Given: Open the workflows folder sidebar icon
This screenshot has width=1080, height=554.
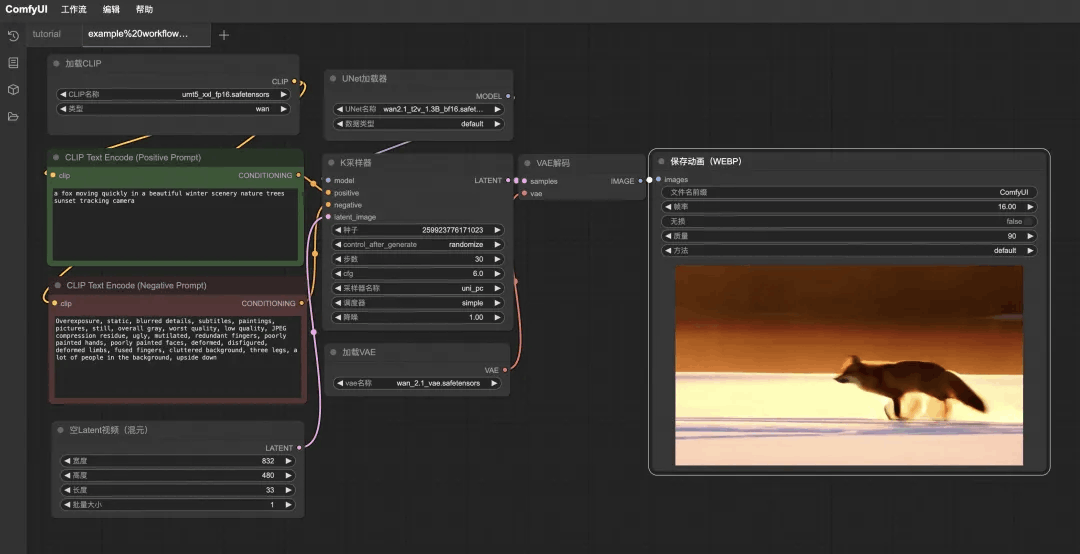Looking at the screenshot, I should click(12, 116).
